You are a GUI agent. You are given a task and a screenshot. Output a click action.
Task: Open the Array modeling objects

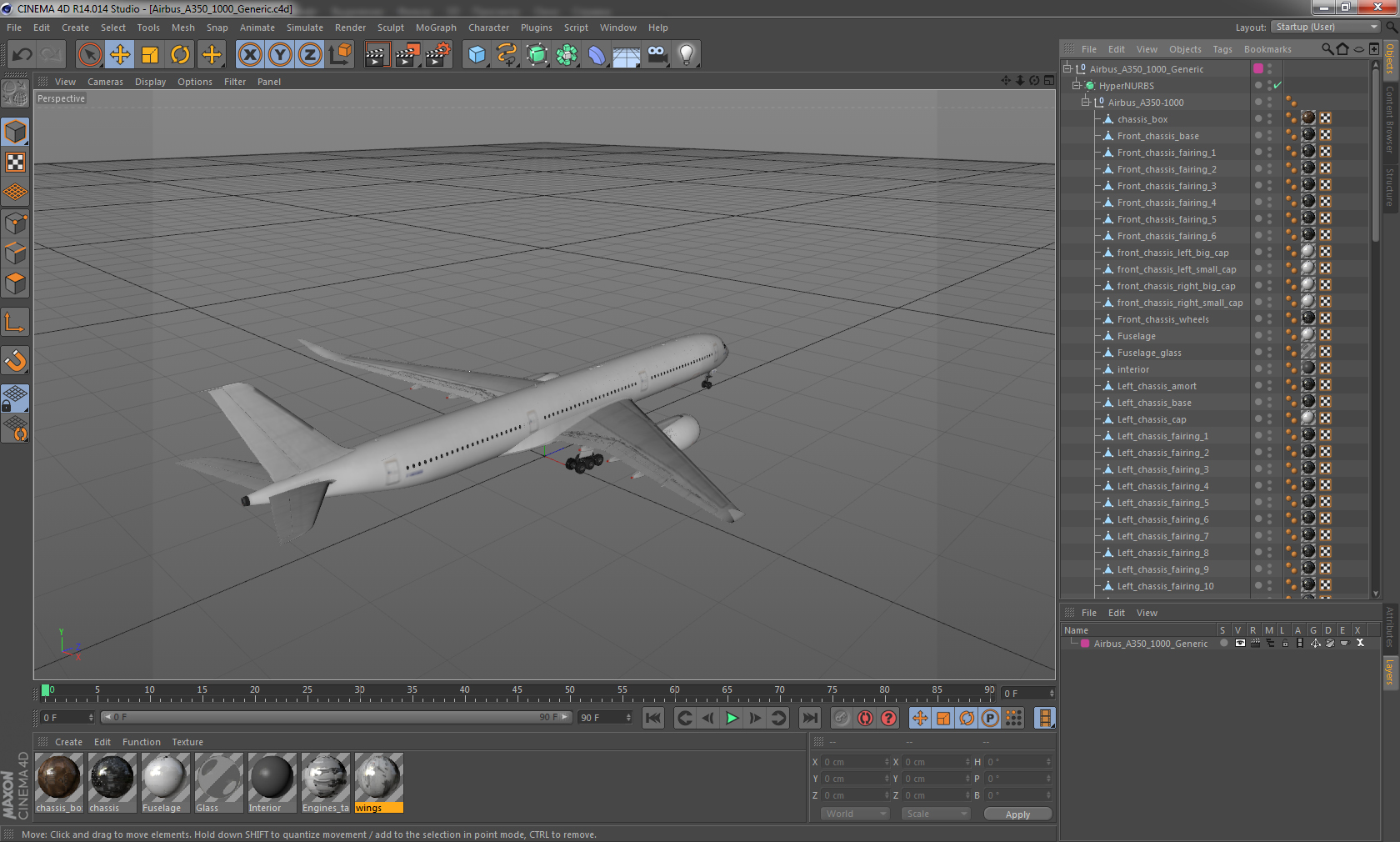point(567,55)
